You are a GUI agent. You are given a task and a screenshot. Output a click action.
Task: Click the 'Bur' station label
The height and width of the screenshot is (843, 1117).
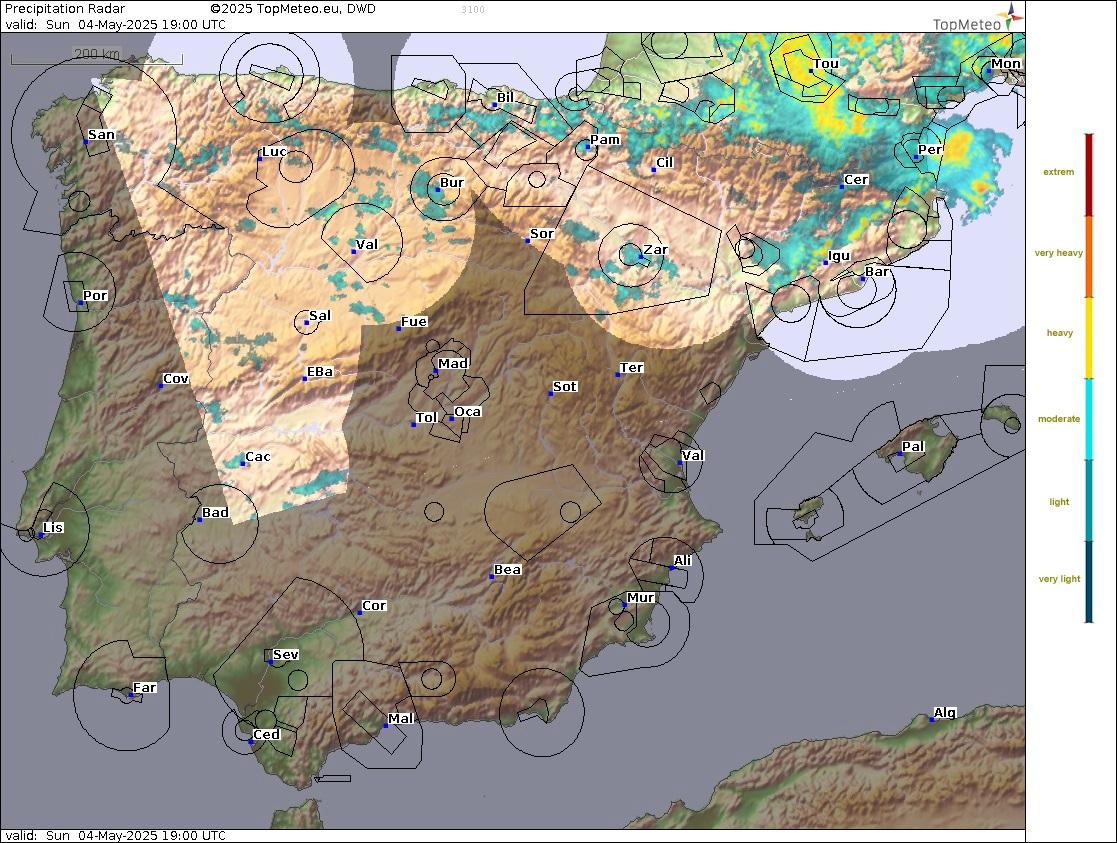pos(452,182)
